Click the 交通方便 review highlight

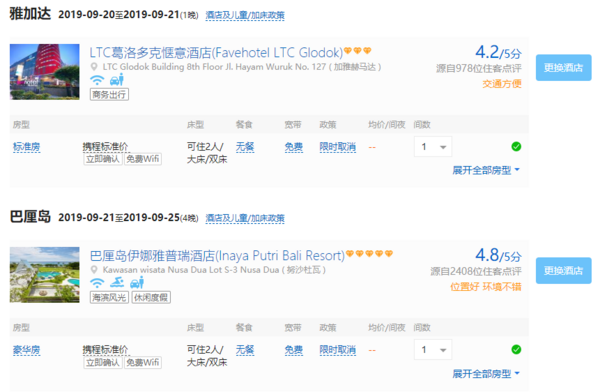pyautogui.click(x=502, y=84)
